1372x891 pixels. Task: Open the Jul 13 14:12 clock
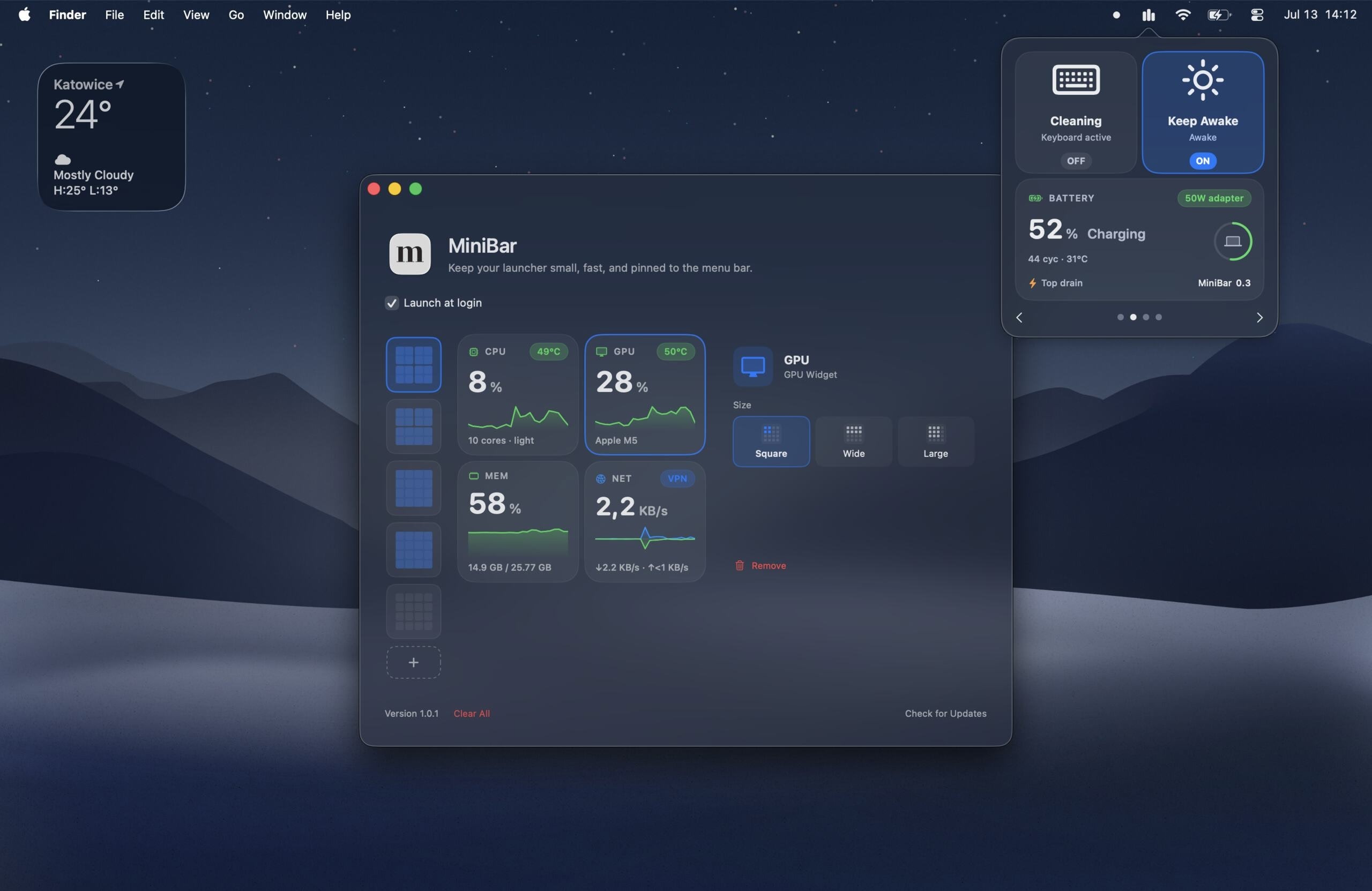1320,15
